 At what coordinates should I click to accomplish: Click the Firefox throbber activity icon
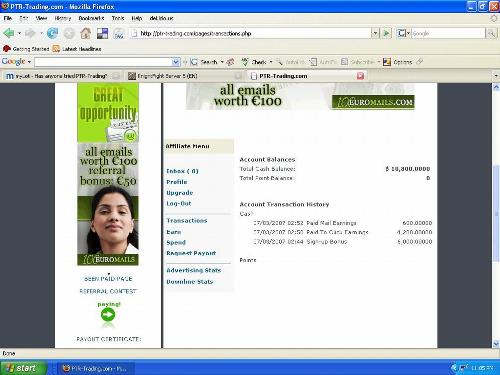[494, 18]
